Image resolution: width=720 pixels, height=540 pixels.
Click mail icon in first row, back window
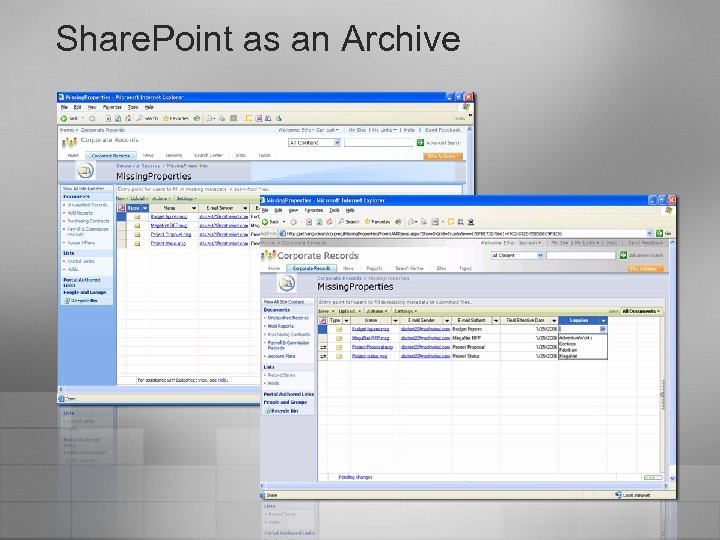[137, 217]
